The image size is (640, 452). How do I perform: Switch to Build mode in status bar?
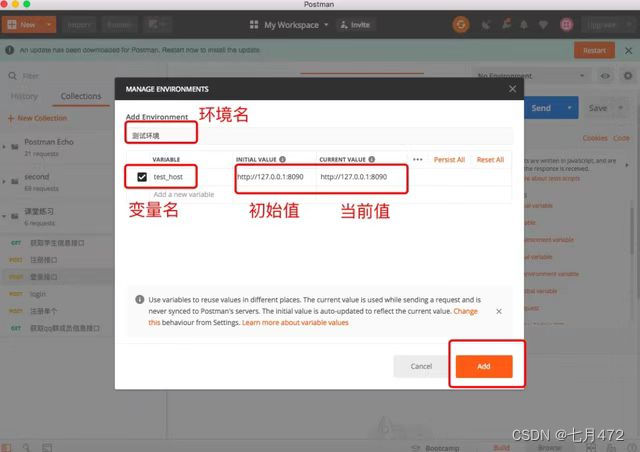click(x=501, y=448)
